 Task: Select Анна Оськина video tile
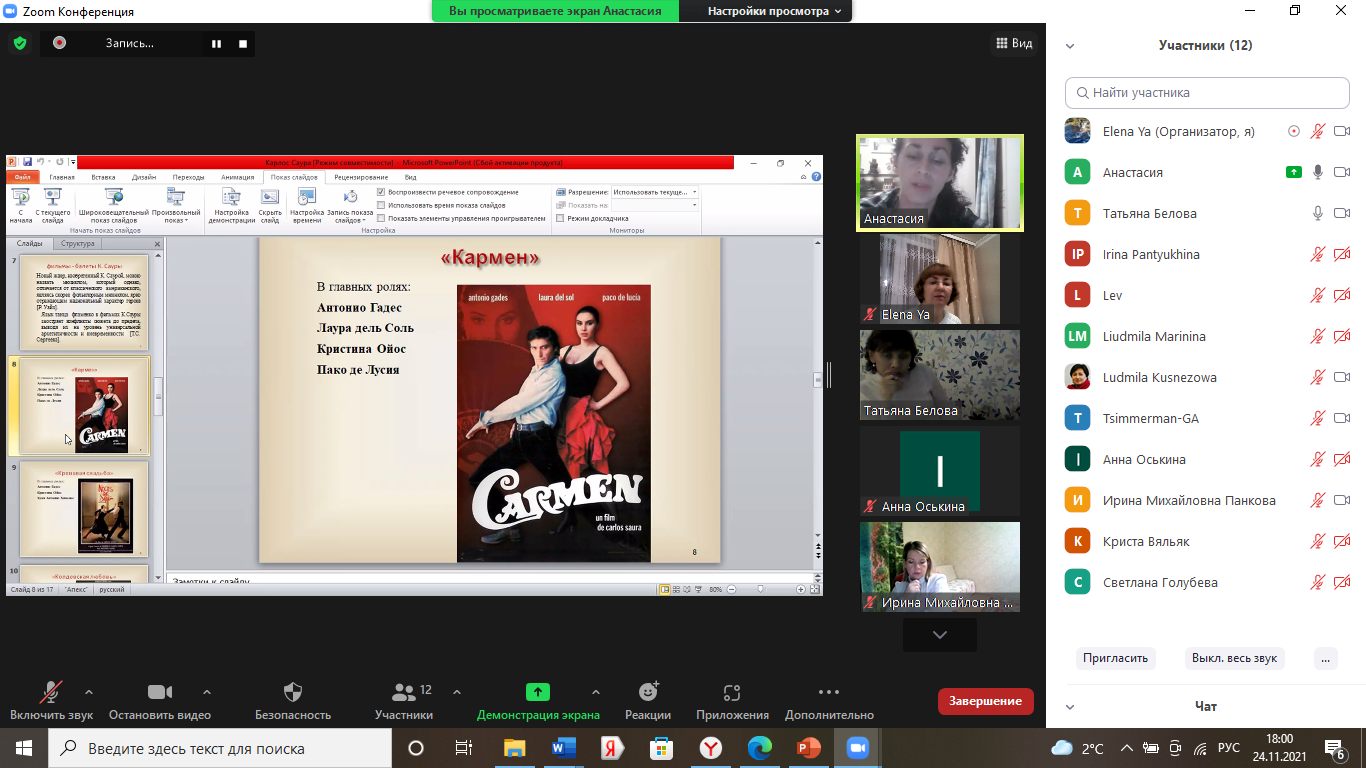pos(940,471)
